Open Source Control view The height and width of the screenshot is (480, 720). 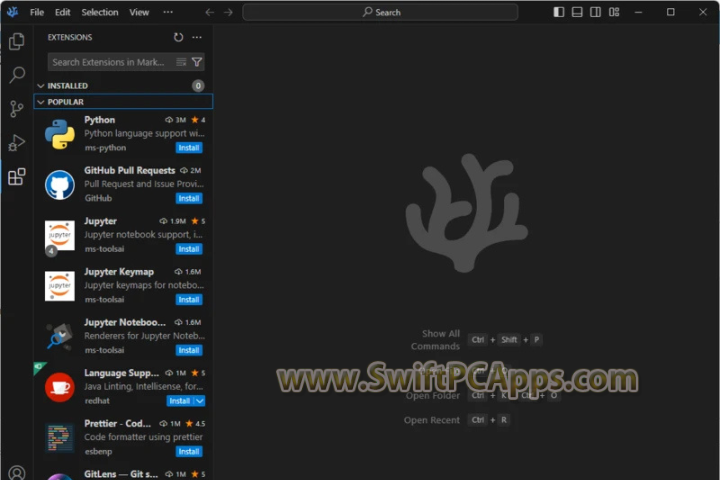[x=17, y=109]
